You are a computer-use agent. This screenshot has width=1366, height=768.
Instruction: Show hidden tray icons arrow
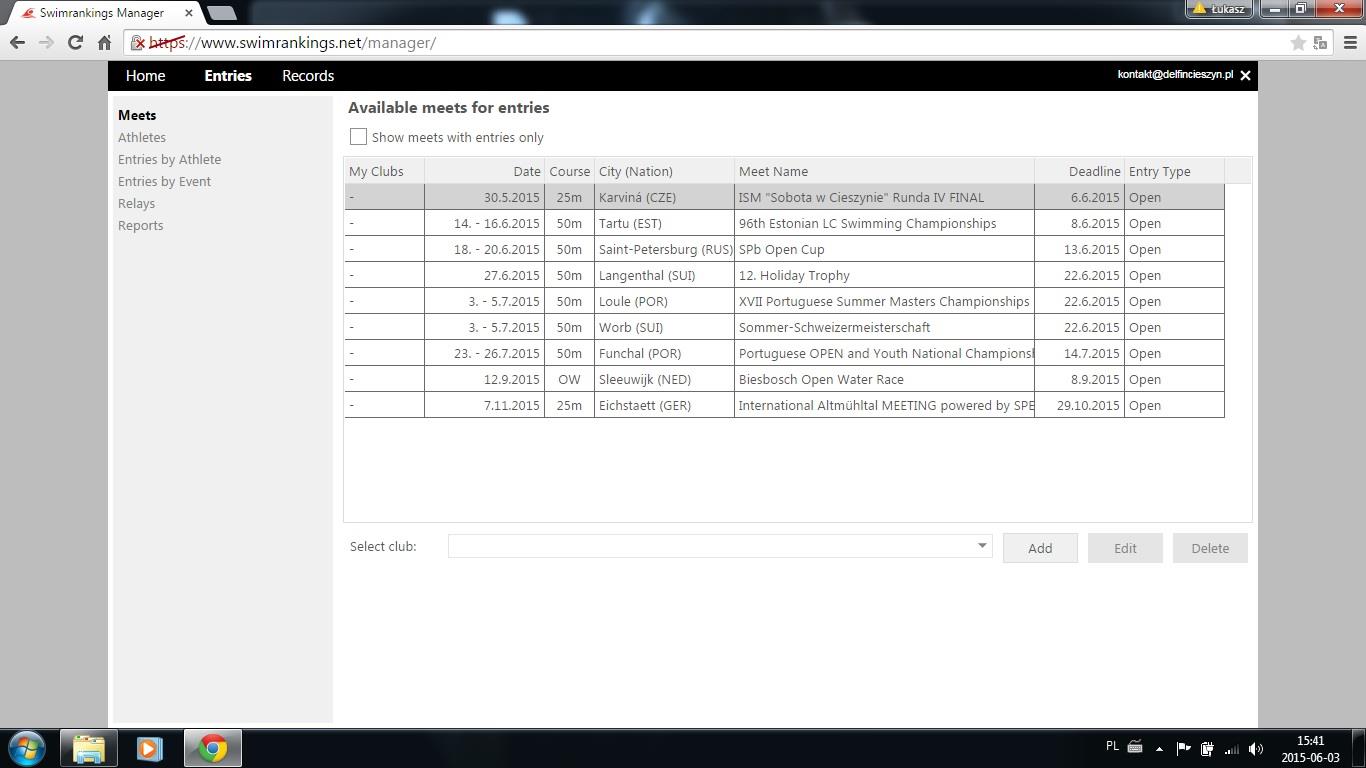1159,748
